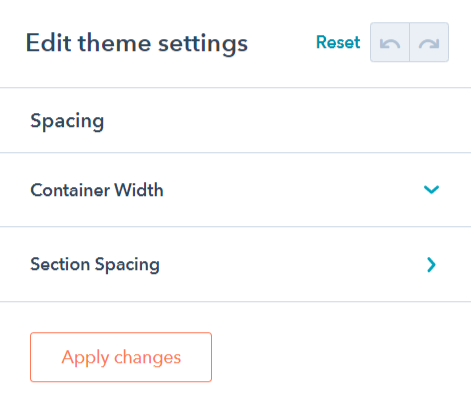Select the Container Width row label
471x410 pixels.
click(x=97, y=190)
